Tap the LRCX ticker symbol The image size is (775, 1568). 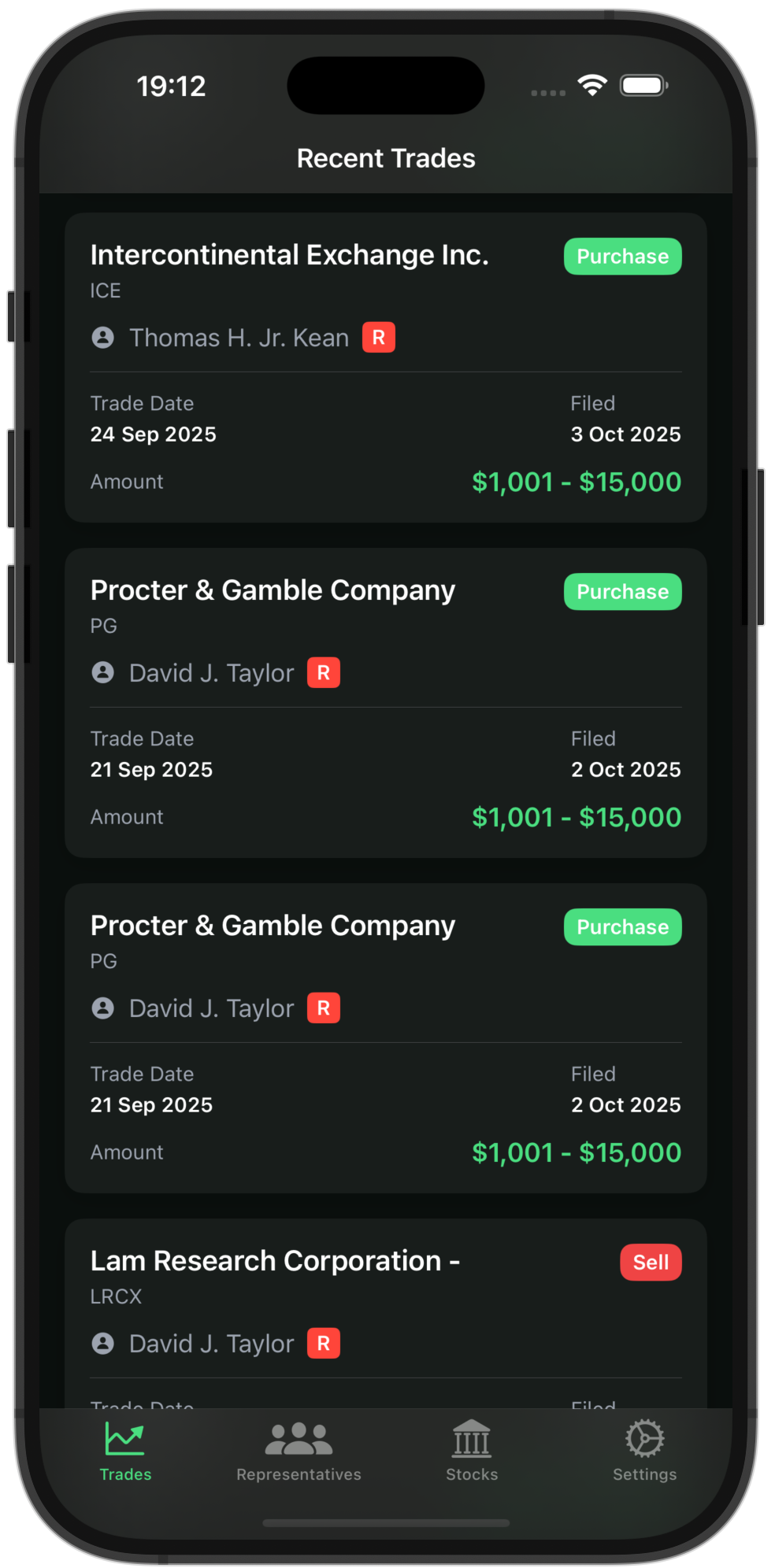116,1296
